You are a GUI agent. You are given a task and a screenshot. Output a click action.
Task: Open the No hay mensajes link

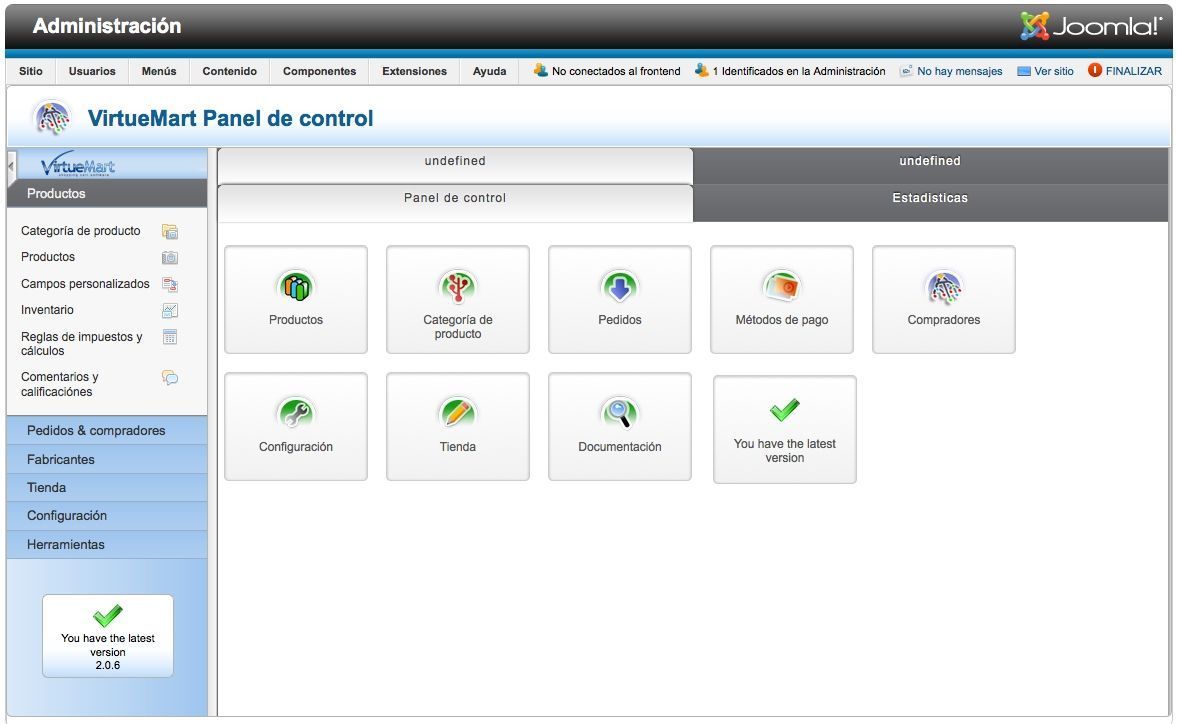click(x=959, y=71)
